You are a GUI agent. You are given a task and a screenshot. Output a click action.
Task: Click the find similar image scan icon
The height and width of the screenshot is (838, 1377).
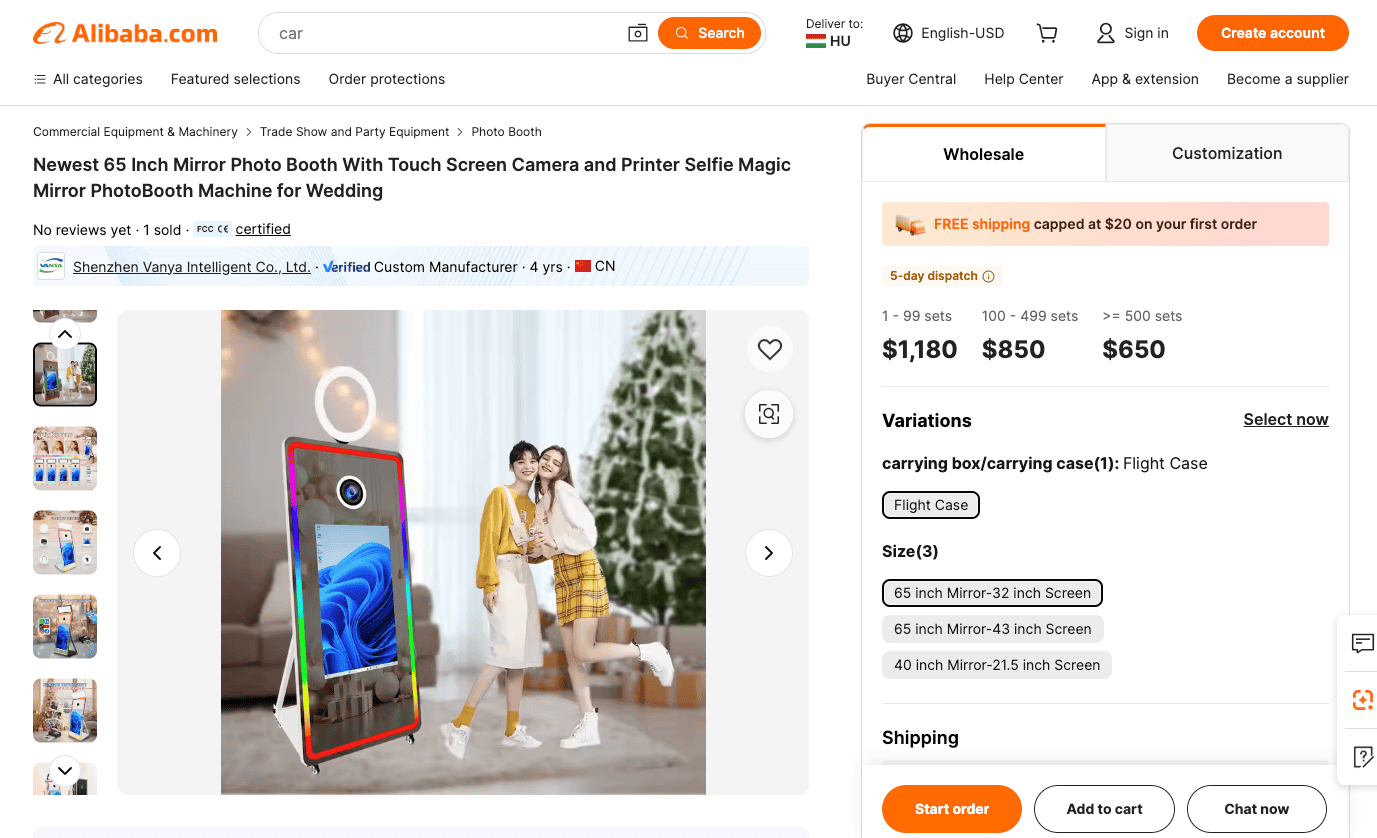coord(769,414)
